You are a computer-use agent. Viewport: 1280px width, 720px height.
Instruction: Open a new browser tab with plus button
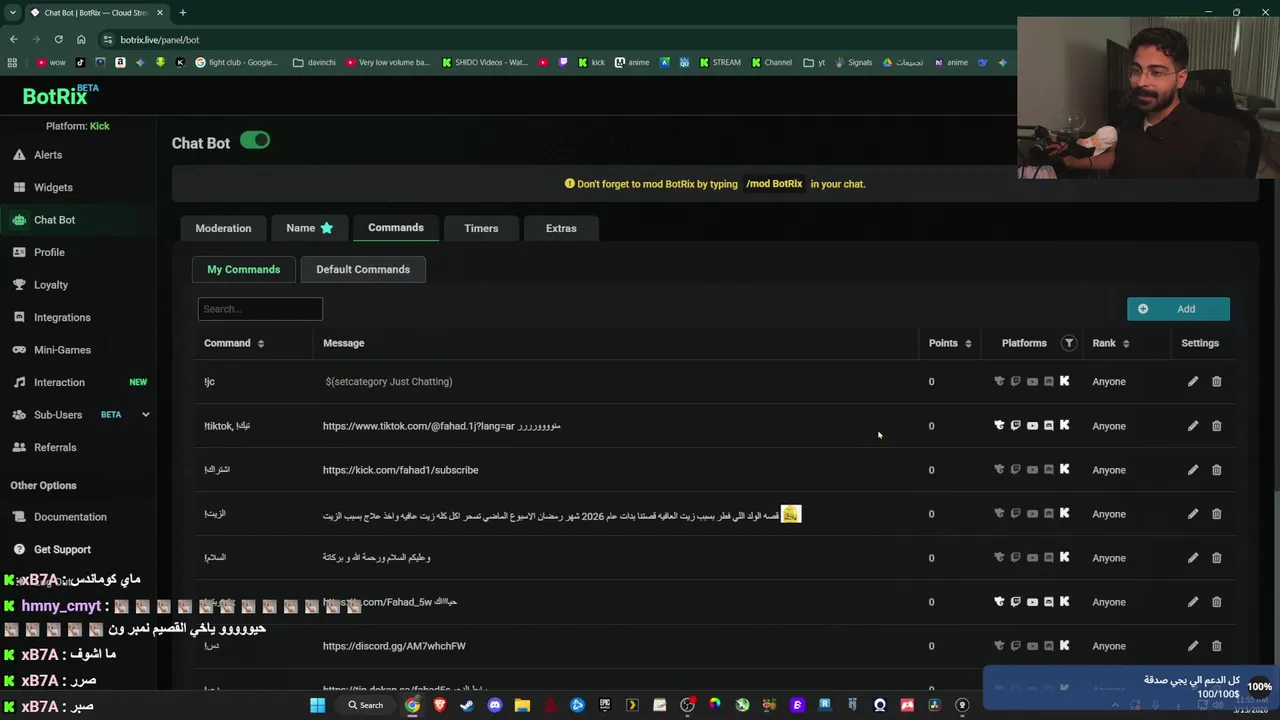tap(182, 13)
